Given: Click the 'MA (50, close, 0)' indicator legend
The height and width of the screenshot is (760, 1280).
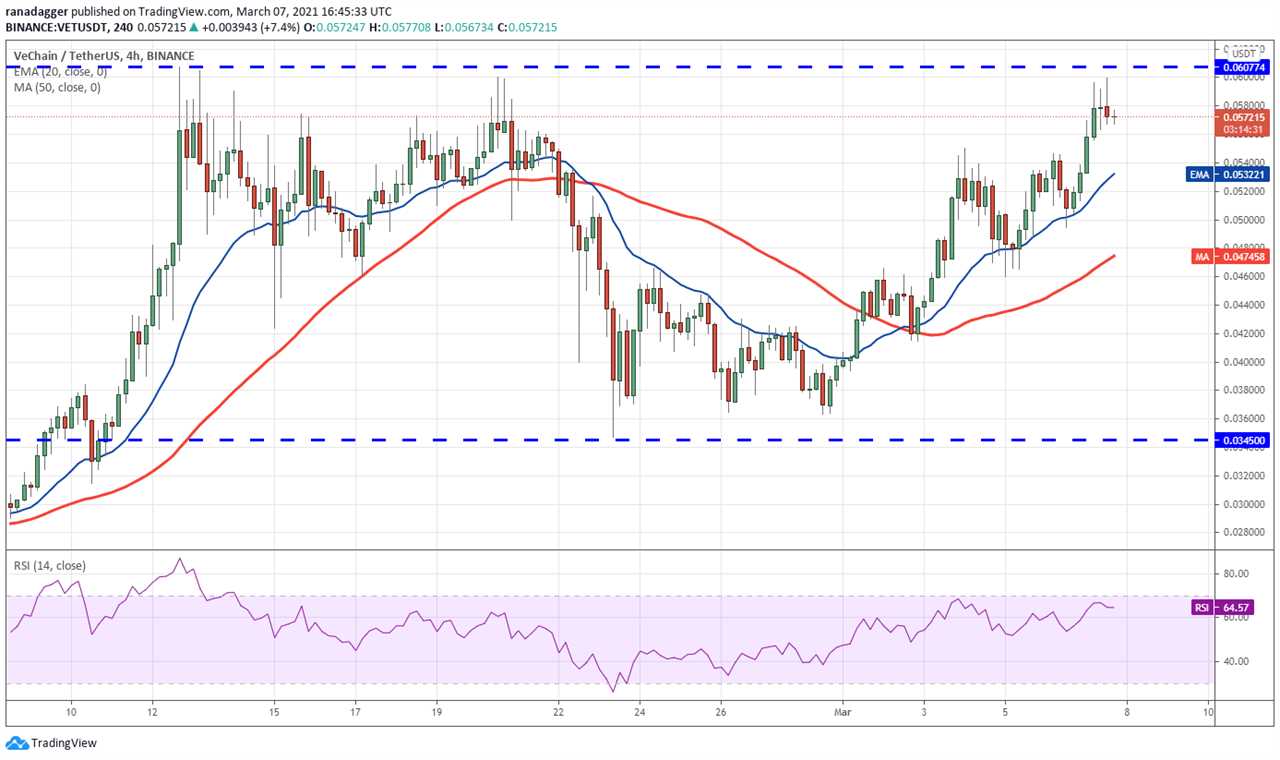Looking at the screenshot, I should coord(57,87).
